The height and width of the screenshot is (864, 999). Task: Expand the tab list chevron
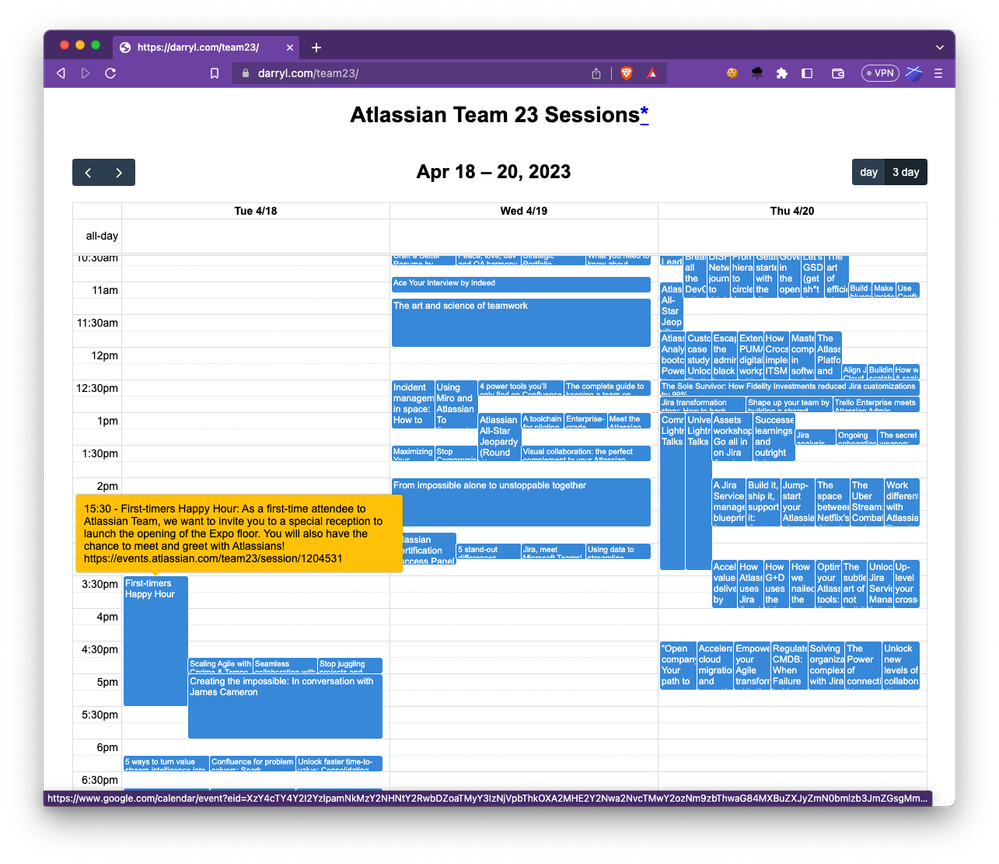[x=940, y=47]
